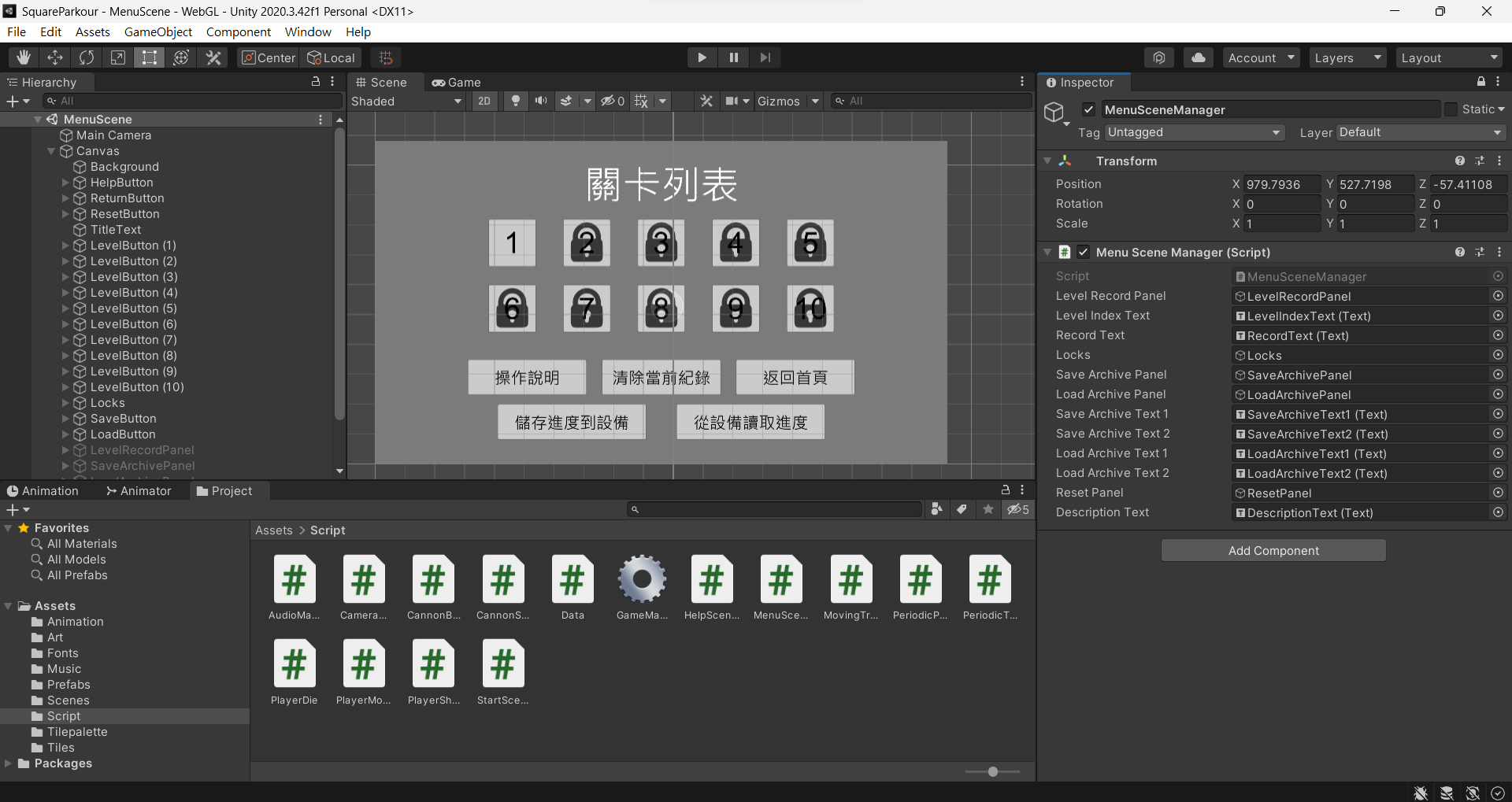The image size is (1512, 802).
Task: Toggle Menu Scene Manager script enabled checkbox
Action: [x=1084, y=252]
